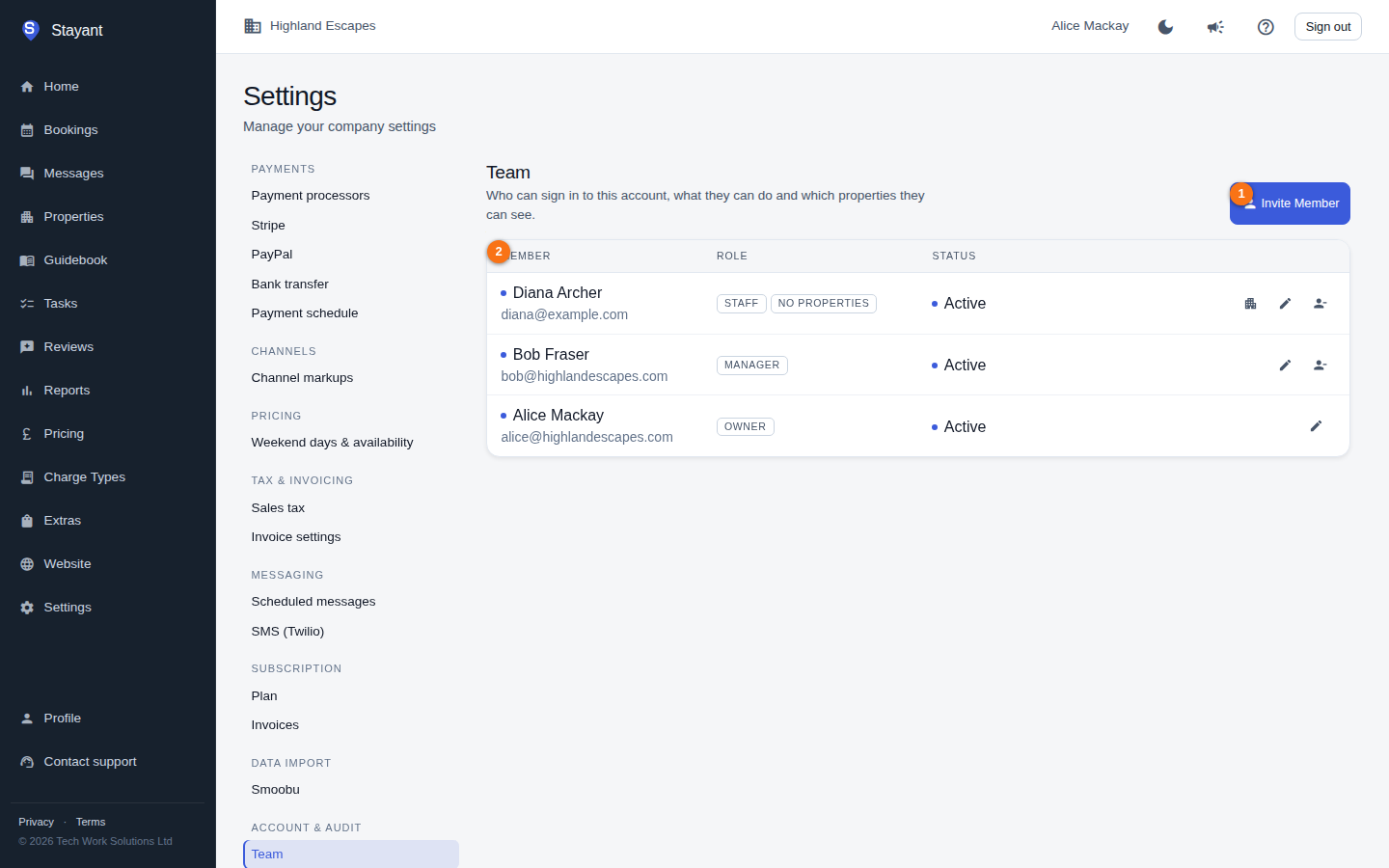Click diana@example.com email
Viewport: 1389px width, 868px height.
[564, 315]
